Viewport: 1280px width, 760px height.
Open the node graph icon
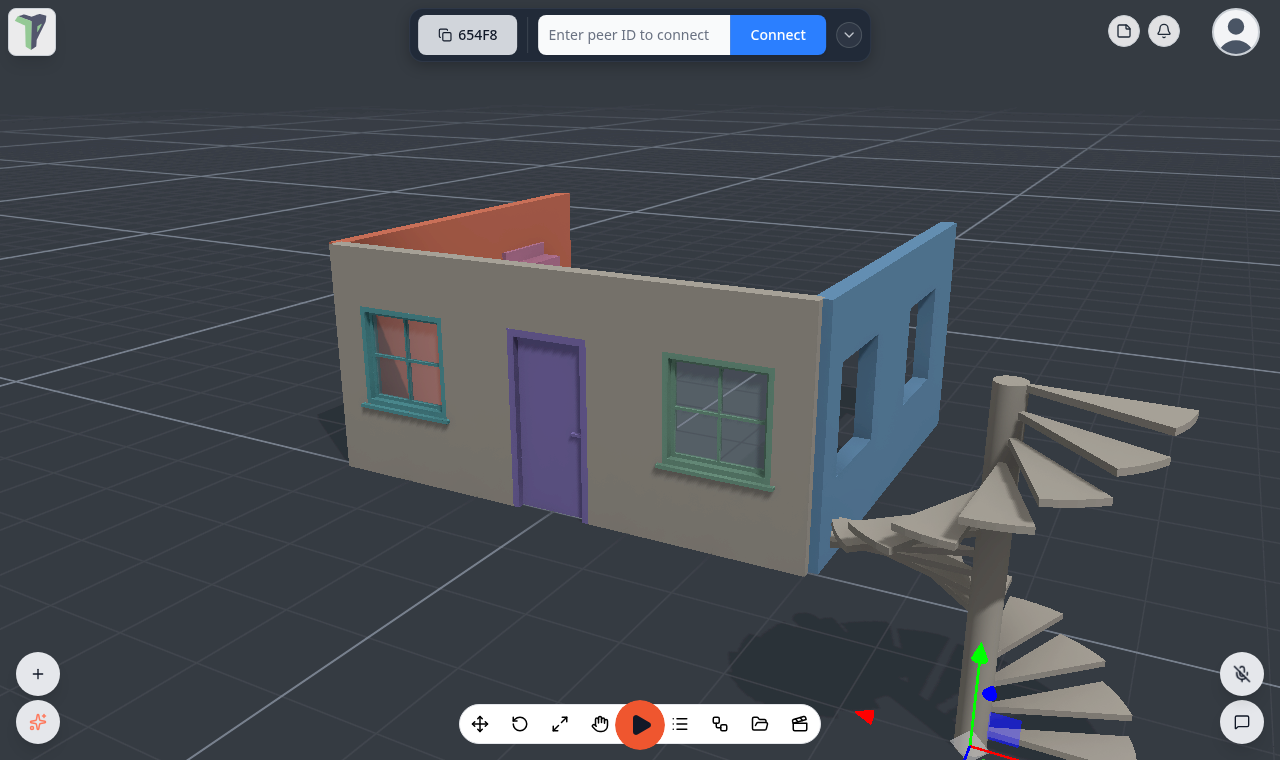(x=720, y=724)
